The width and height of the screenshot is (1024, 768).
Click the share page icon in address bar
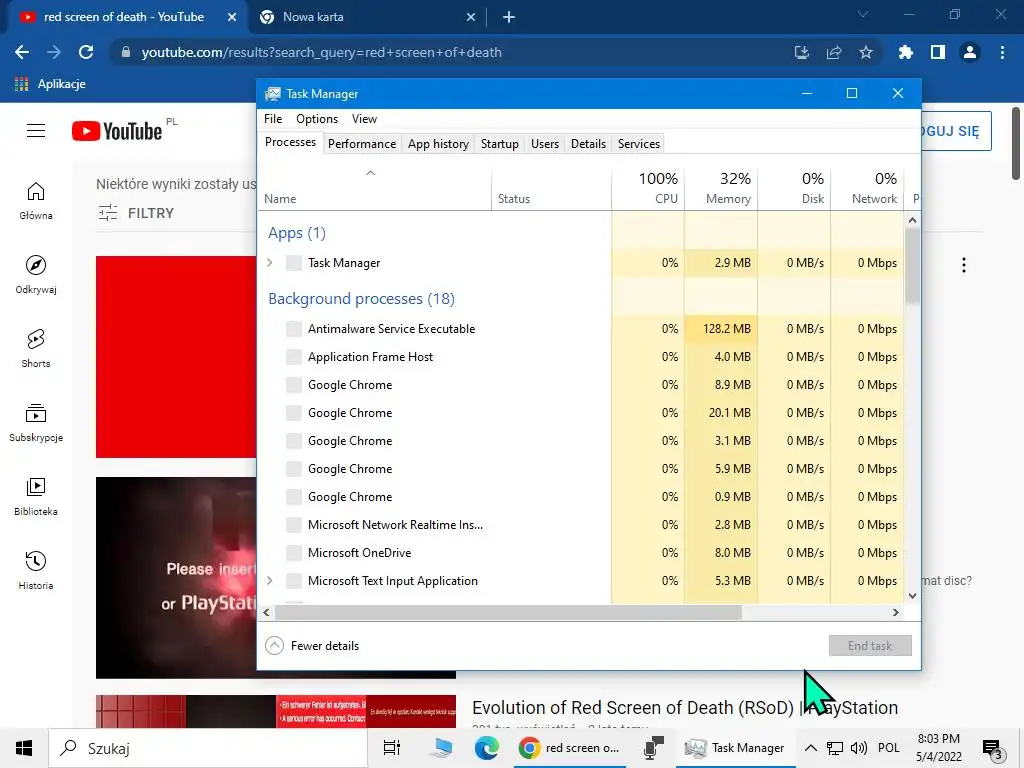834,52
